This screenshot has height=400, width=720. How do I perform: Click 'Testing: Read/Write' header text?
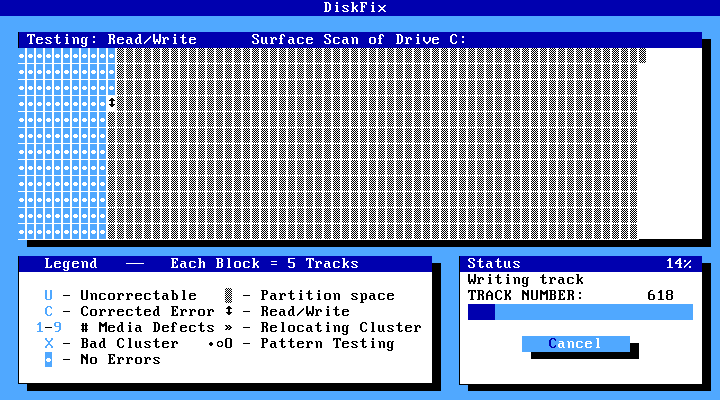tap(112, 39)
